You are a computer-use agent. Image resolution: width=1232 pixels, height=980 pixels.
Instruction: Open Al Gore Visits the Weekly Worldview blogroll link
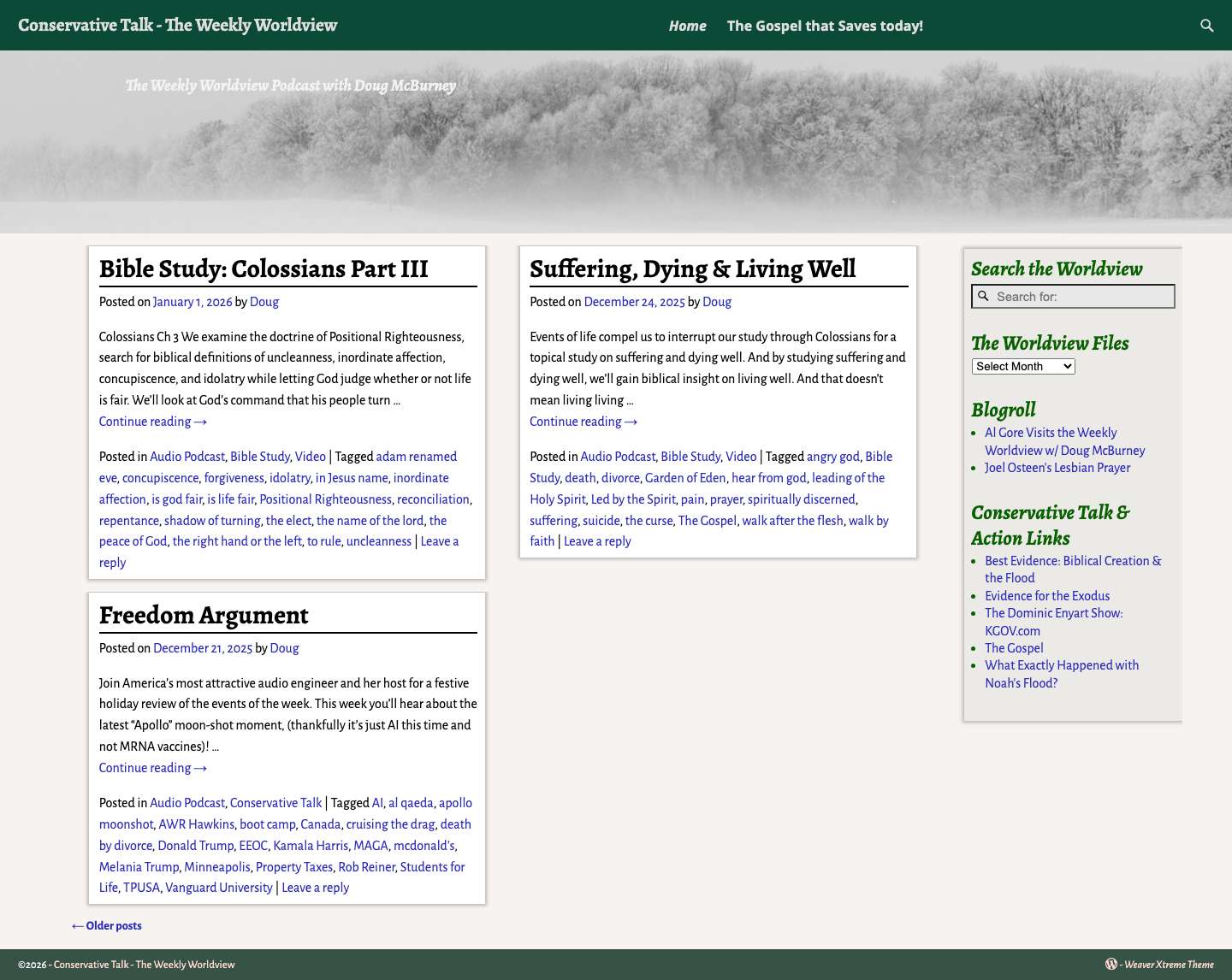[1064, 441]
